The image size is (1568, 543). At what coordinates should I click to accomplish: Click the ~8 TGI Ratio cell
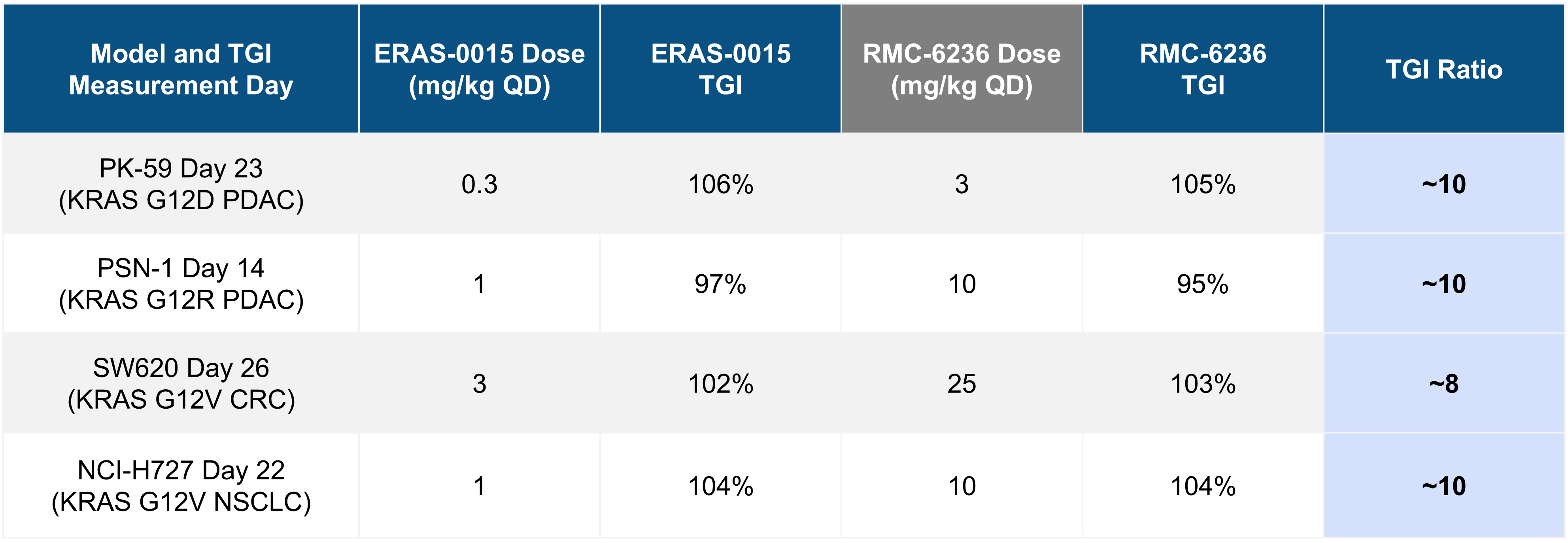[1443, 383]
